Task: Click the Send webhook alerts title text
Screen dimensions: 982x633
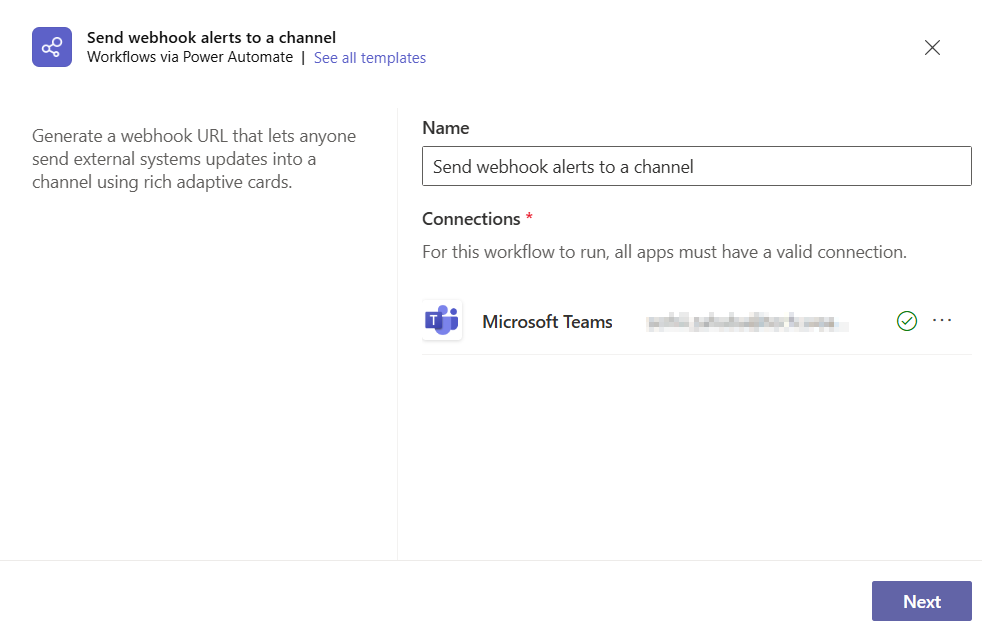Action: [x=210, y=37]
